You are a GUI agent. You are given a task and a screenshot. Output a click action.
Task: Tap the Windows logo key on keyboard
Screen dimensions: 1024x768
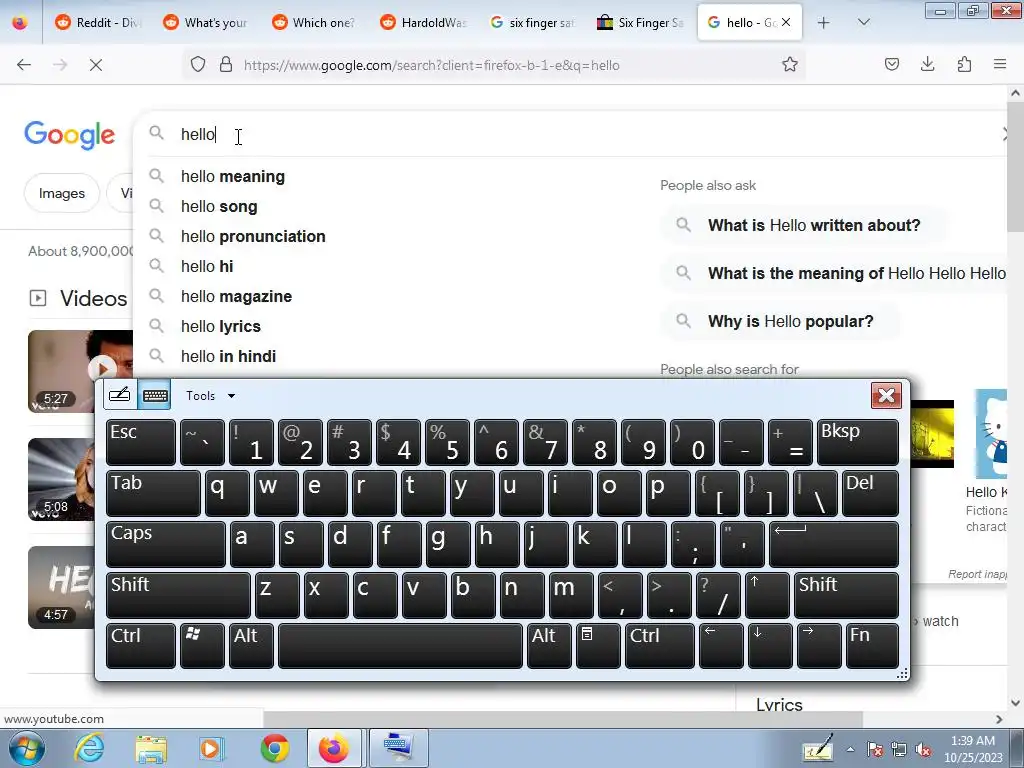(202, 646)
